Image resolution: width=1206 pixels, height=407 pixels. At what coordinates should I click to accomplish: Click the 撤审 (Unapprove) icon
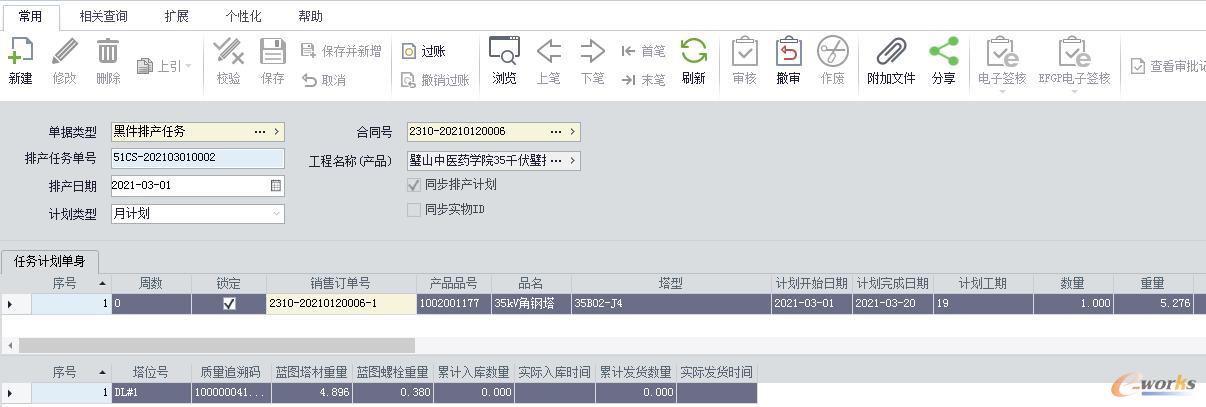coord(788,52)
